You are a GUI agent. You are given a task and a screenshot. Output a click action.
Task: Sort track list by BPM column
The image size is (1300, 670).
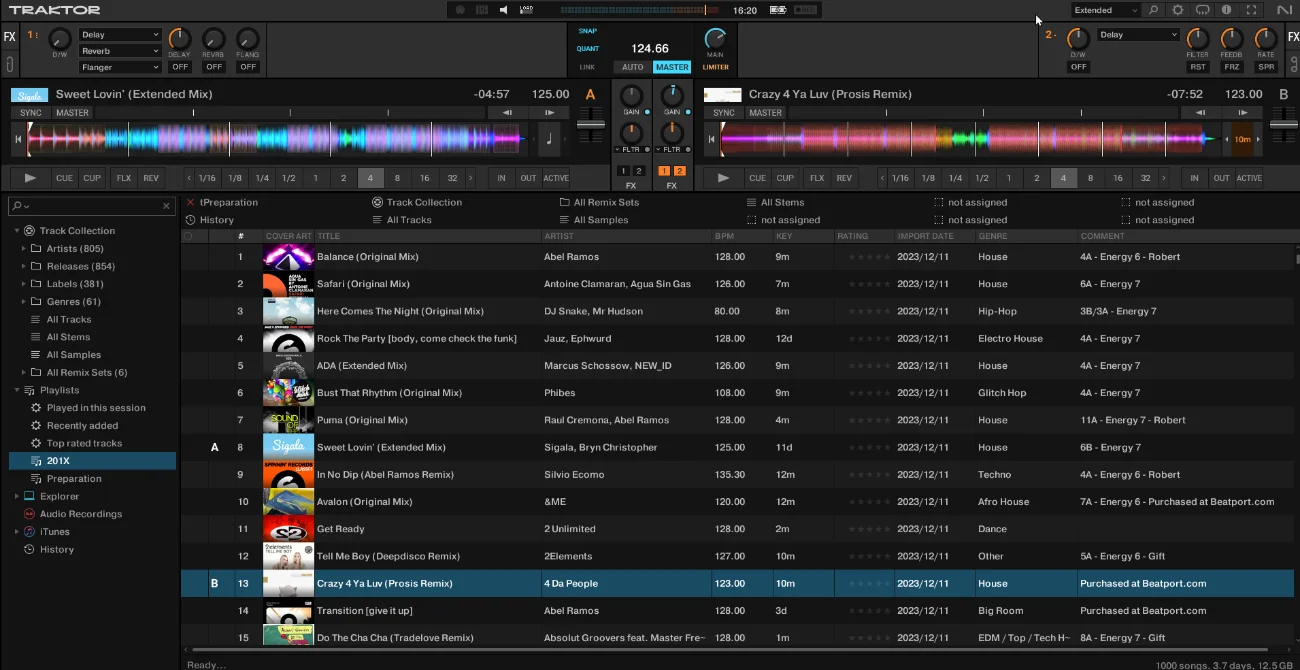click(741, 236)
